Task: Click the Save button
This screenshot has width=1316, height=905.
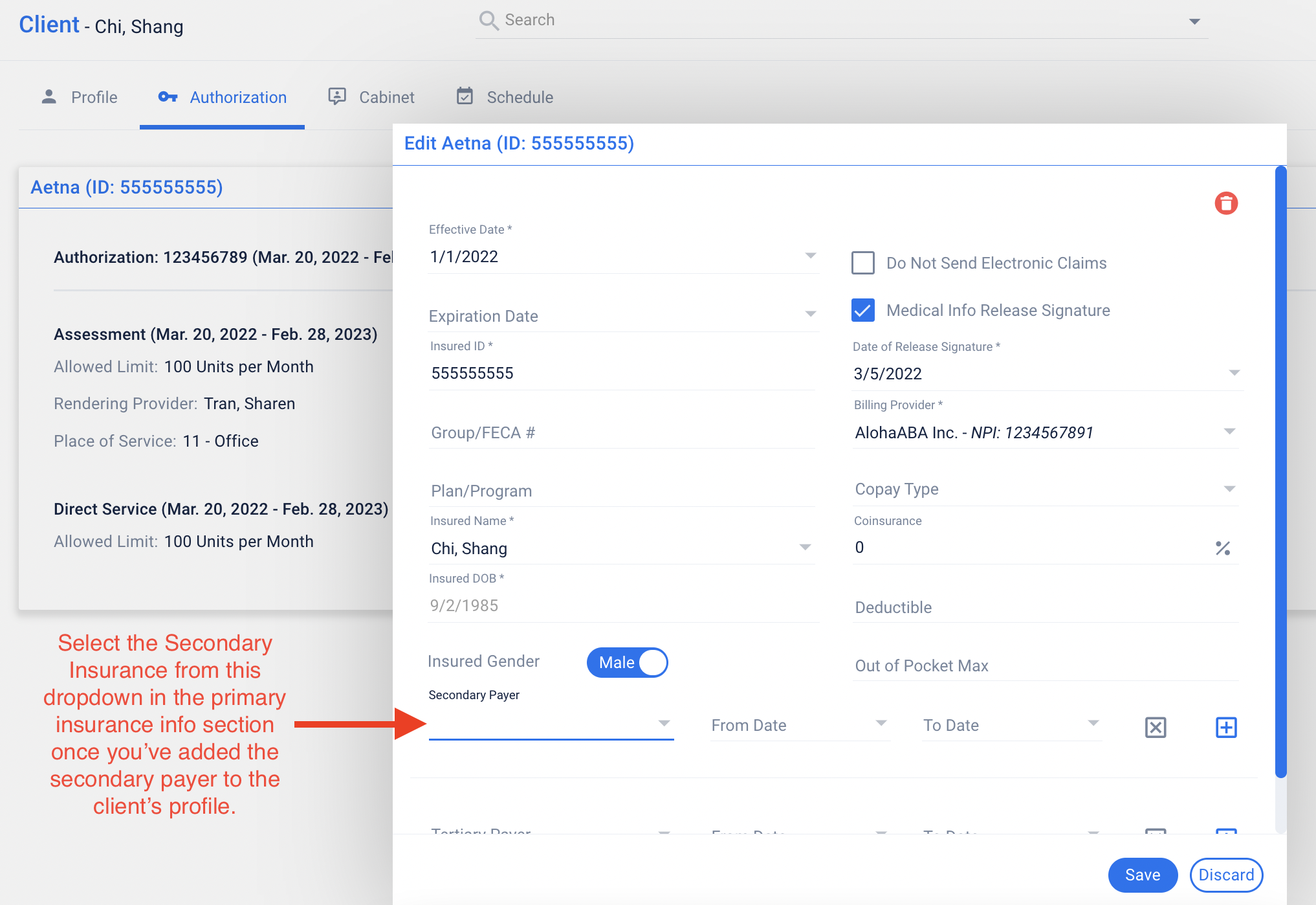Action: 1143,875
